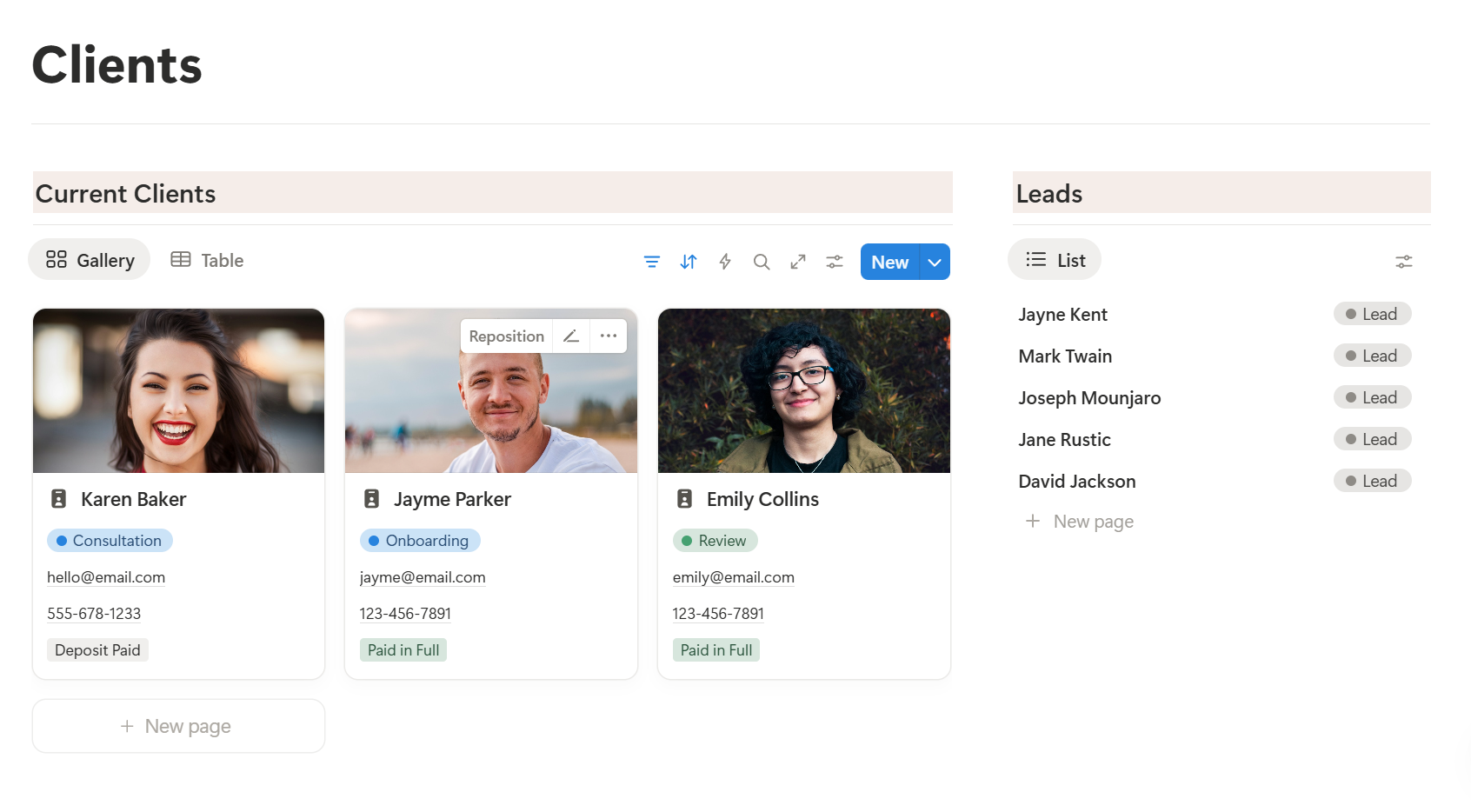Select the Gallery view tab
This screenshot has width=1471, height=812.
pyautogui.click(x=90, y=260)
